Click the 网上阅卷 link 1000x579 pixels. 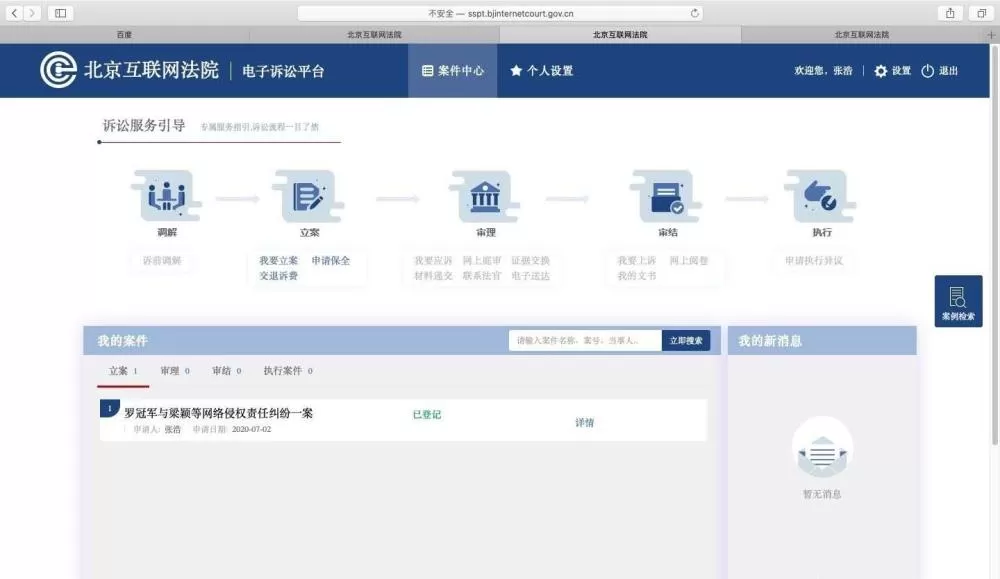pos(689,261)
